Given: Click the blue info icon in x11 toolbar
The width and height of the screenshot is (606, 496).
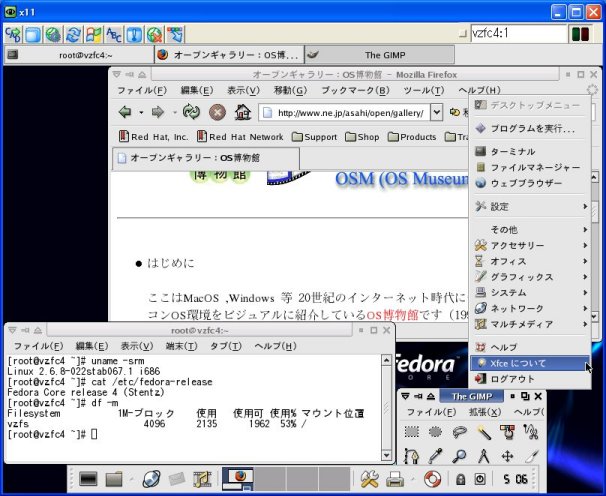Looking at the screenshot, I should pos(134,35).
